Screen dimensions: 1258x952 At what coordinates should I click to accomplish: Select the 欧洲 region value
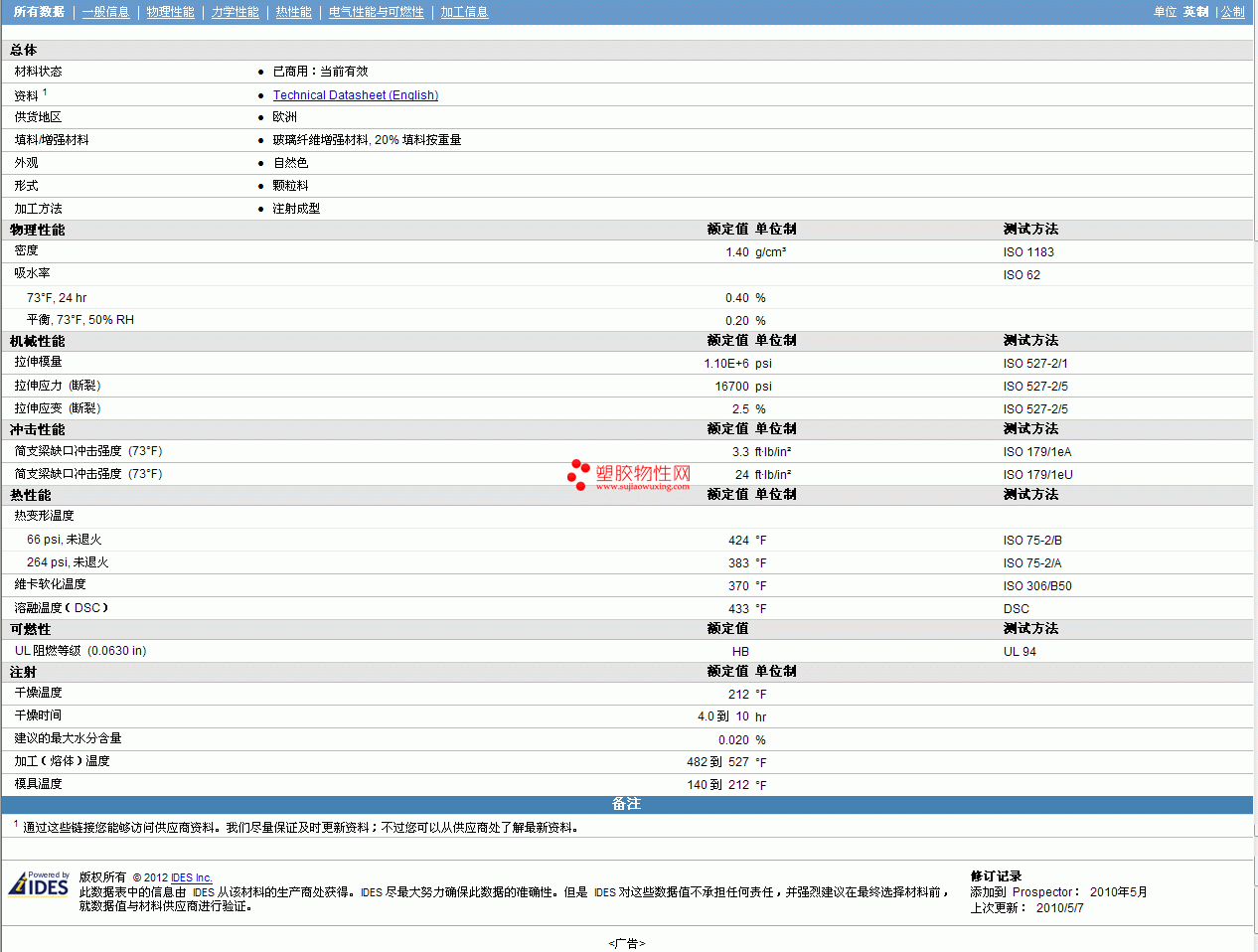point(284,117)
